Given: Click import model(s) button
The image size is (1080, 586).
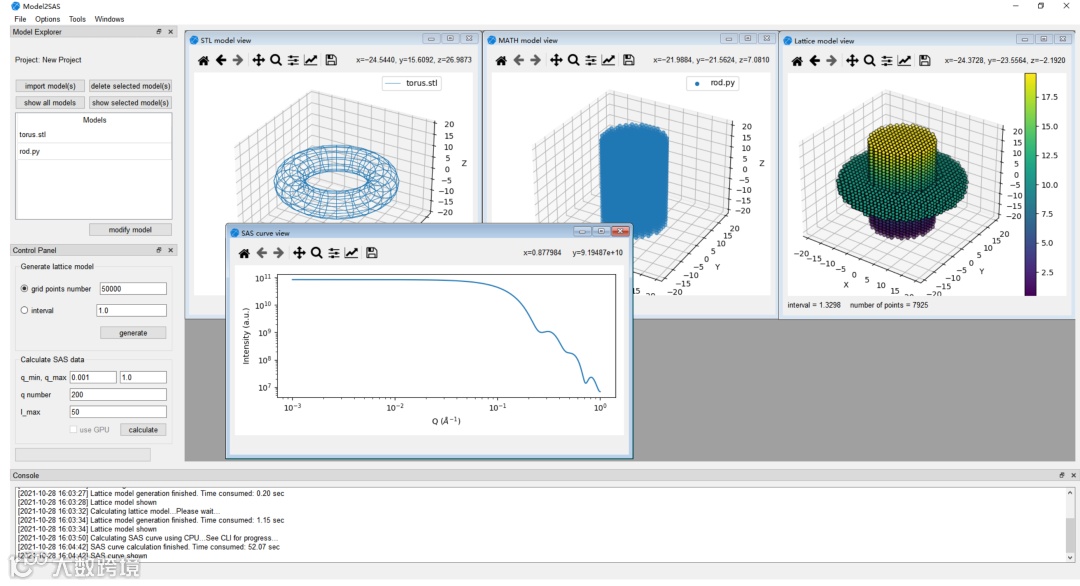Looking at the screenshot, I should (50, 86).
